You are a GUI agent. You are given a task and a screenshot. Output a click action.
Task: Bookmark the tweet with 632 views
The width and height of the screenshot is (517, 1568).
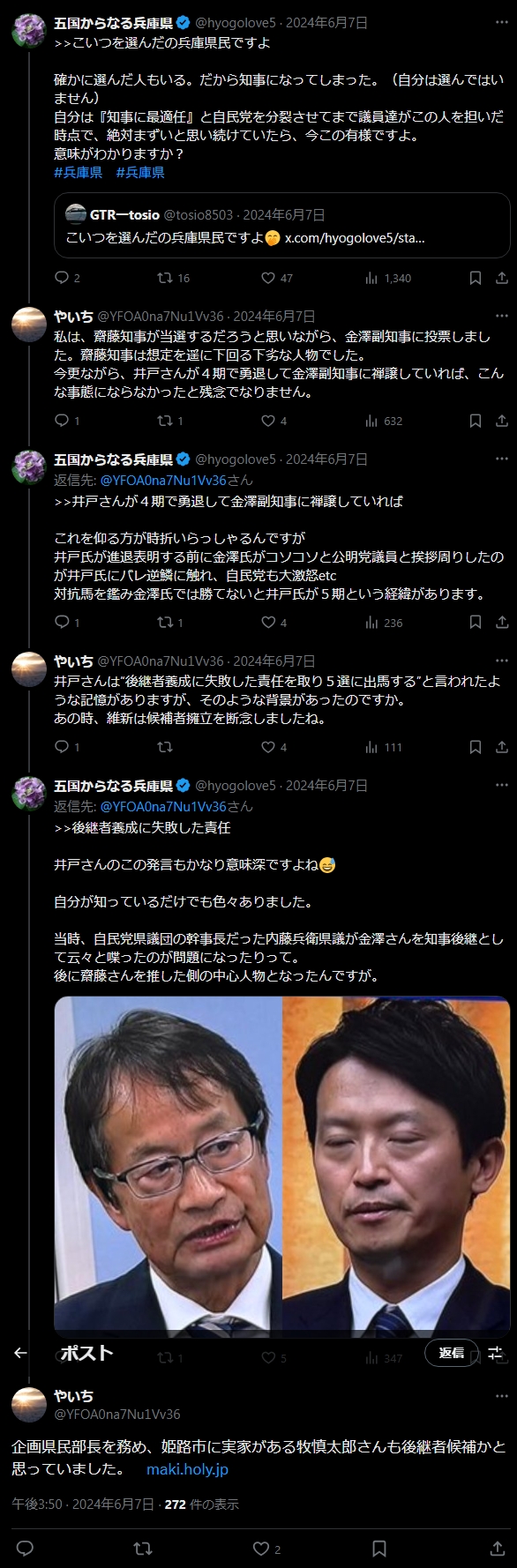click(476, 421)
